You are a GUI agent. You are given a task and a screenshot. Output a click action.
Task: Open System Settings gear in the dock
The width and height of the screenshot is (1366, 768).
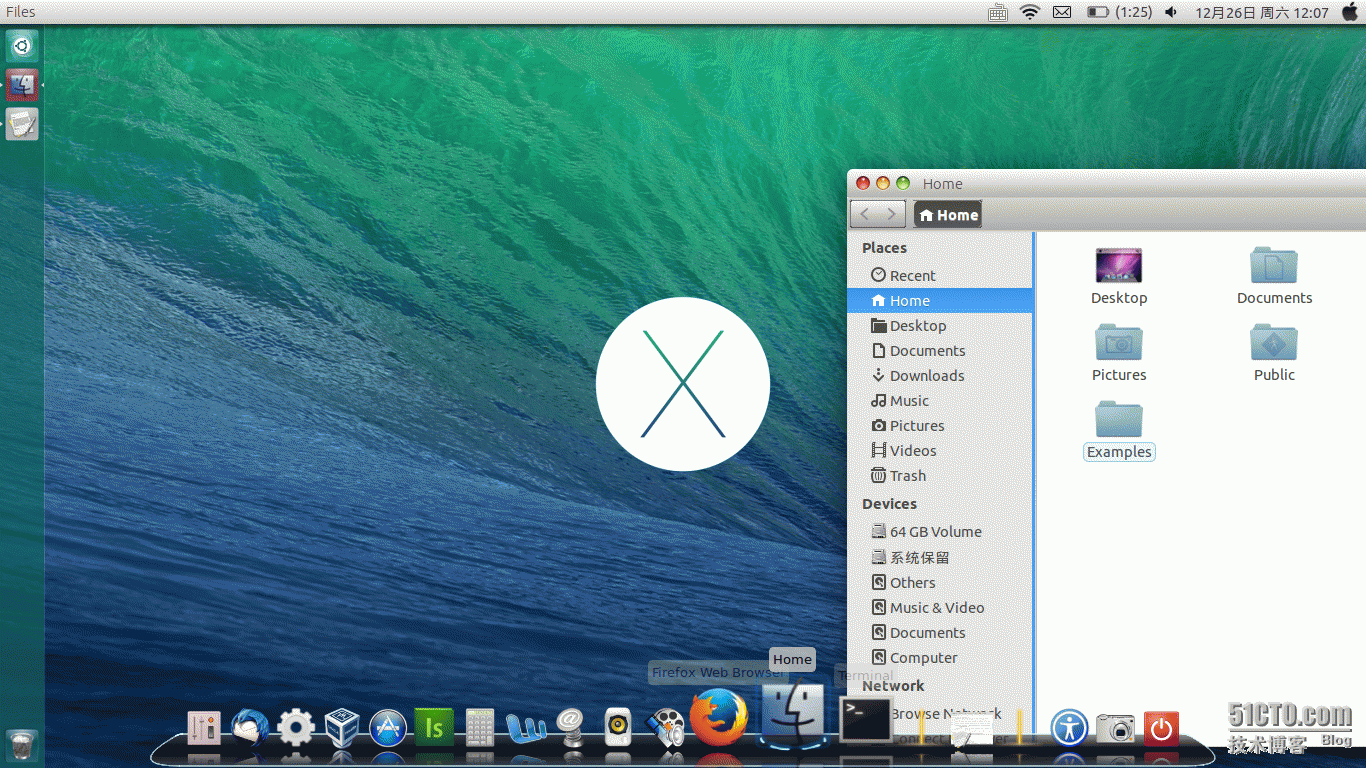tap(296, 728)
